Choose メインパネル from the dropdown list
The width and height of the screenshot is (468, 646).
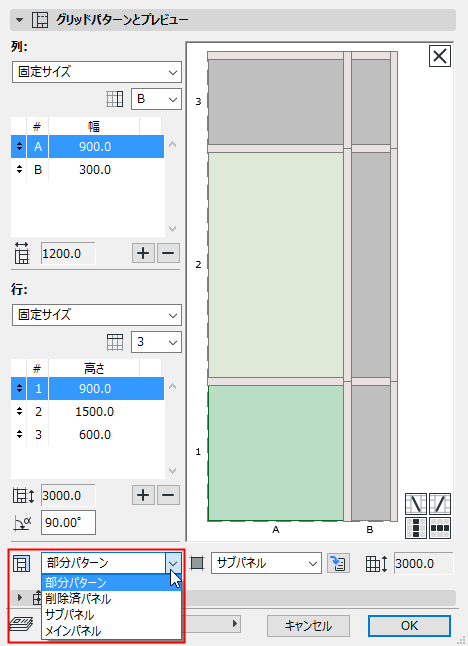pyautogui.click(x=111, y=631)
